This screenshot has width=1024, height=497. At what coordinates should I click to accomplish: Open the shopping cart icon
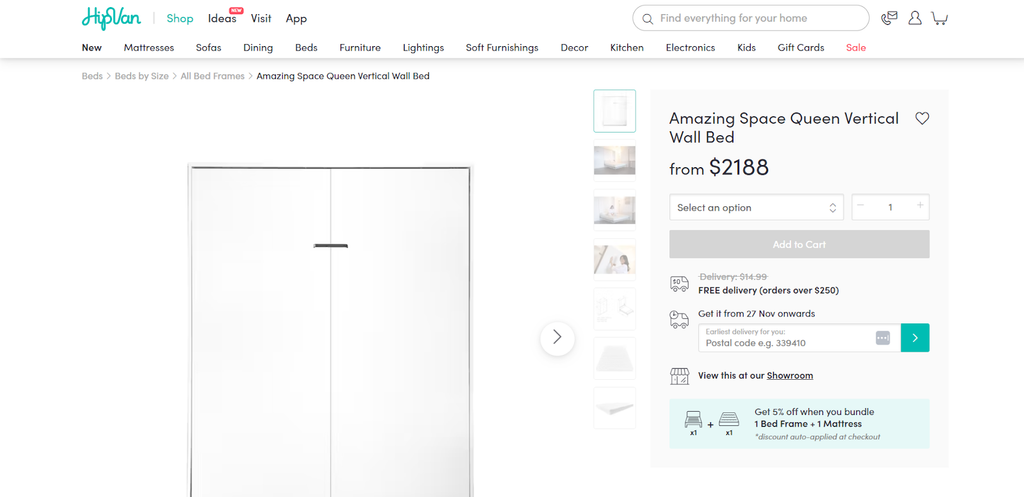pyautogui.click(x=939, y=18)
